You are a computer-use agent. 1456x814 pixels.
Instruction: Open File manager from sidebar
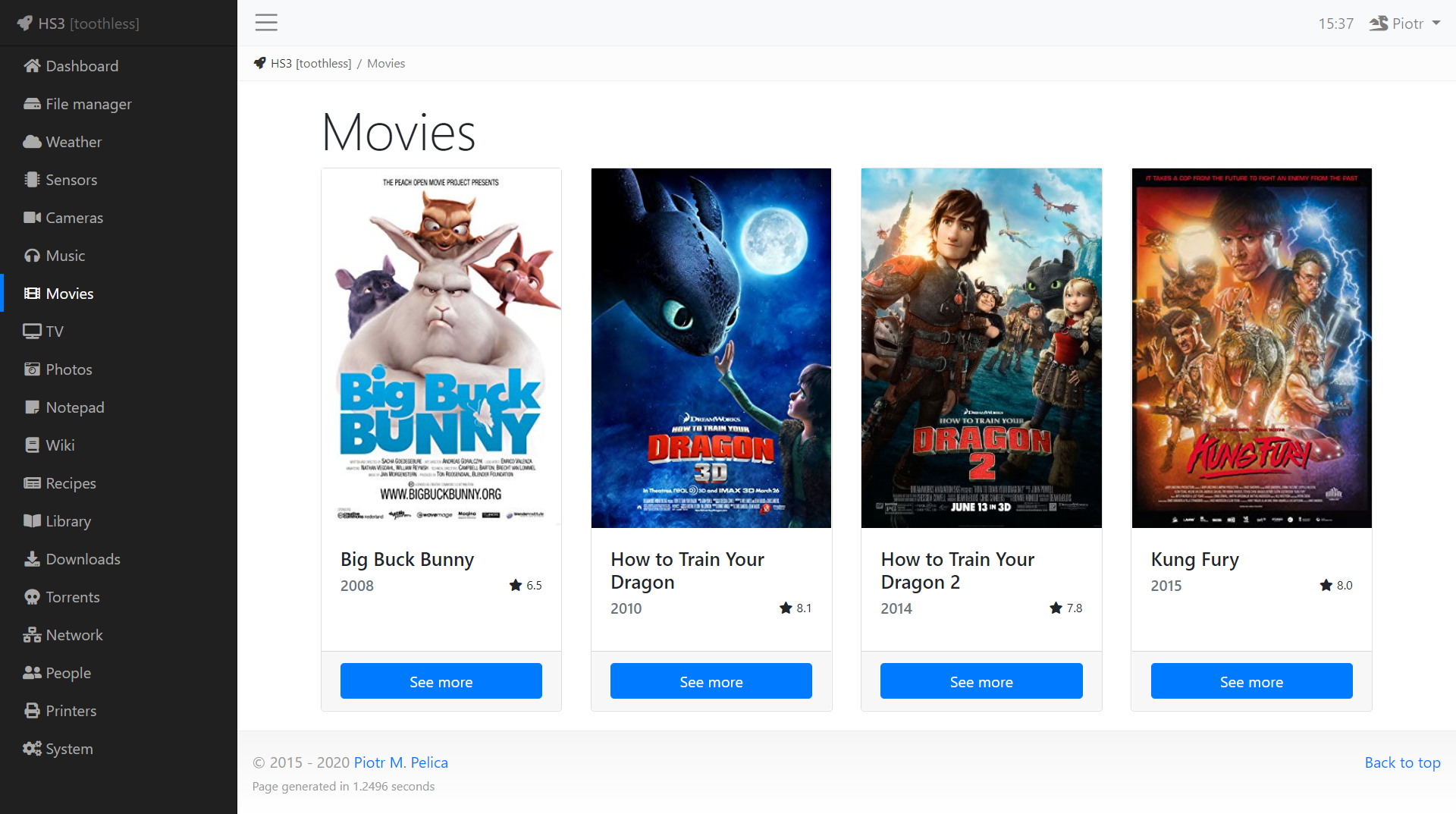(x=88, y=104)
